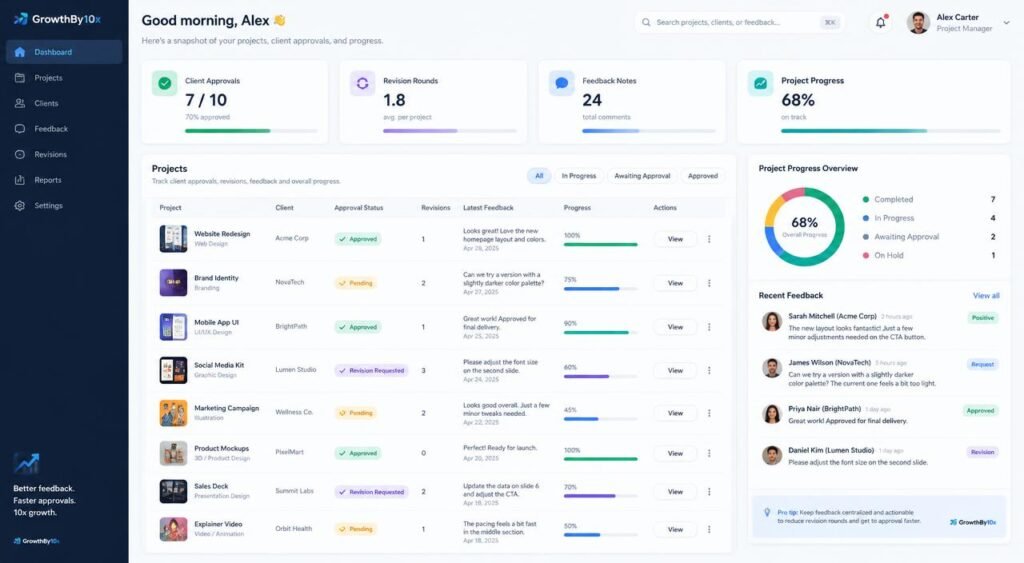1024x563 pixels.
Task: Click the Project Progress chart icon
Action: pos(760,83)
